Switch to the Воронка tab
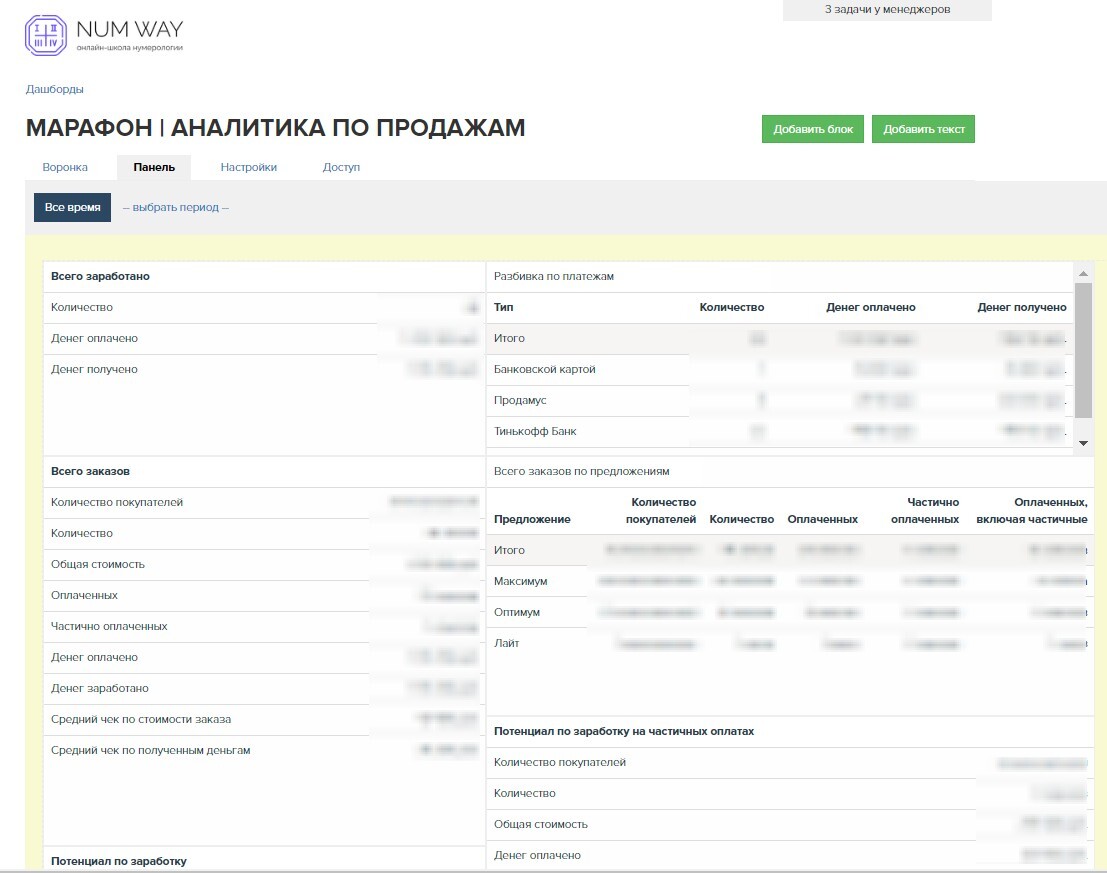 click(65, 167)
